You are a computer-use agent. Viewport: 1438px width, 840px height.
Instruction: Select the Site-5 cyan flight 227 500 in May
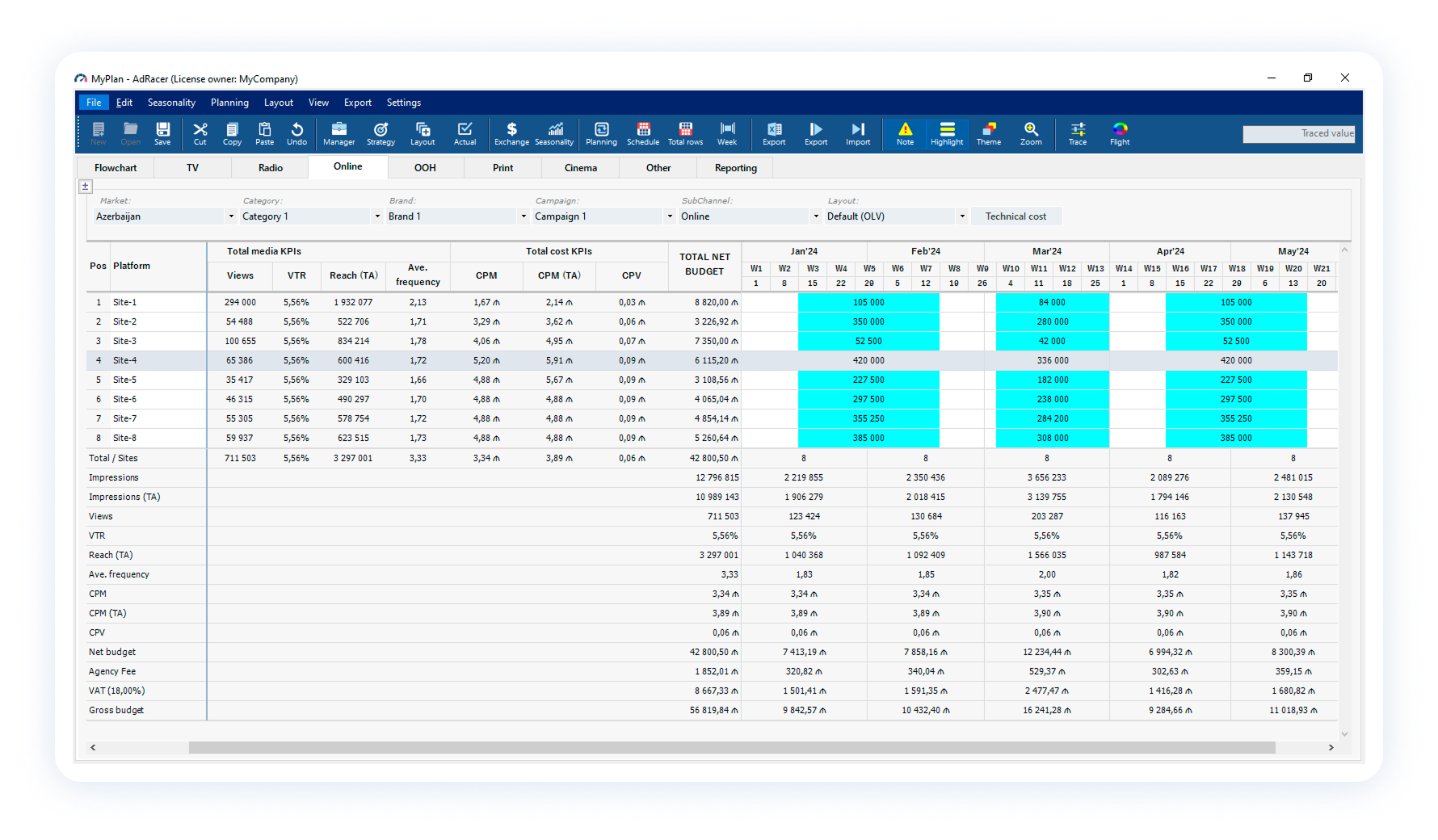(x=1236, y=380)
